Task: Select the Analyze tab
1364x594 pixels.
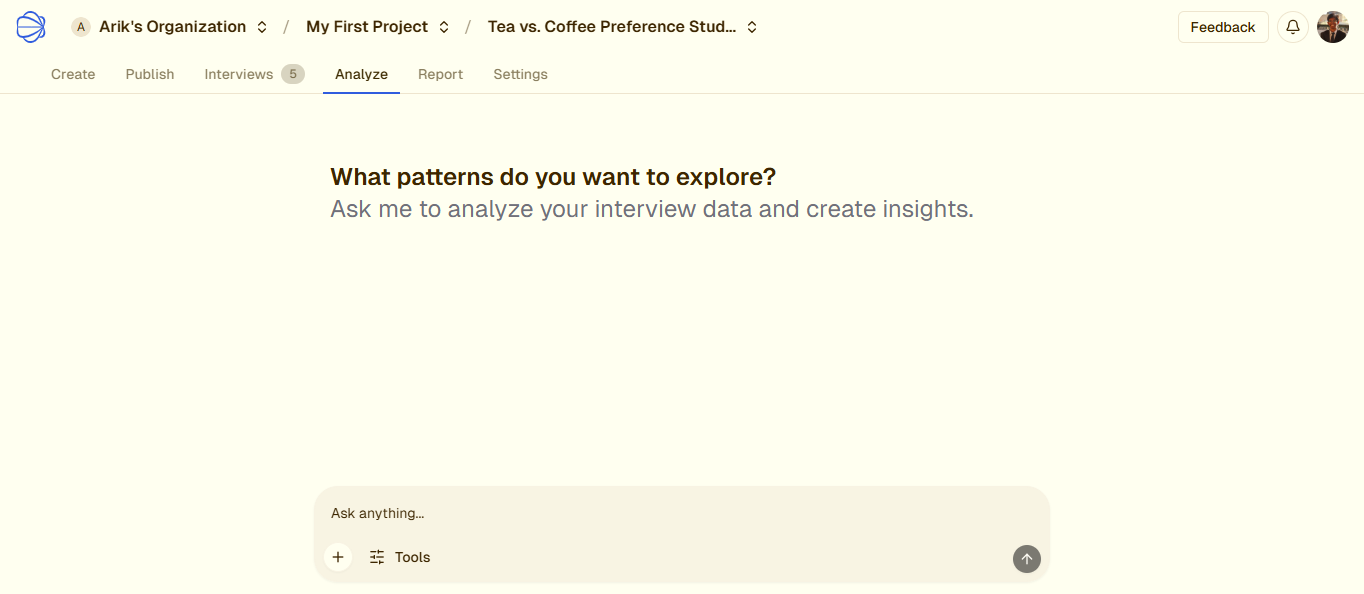Action: pyautogui.click(x=361, y=74)
